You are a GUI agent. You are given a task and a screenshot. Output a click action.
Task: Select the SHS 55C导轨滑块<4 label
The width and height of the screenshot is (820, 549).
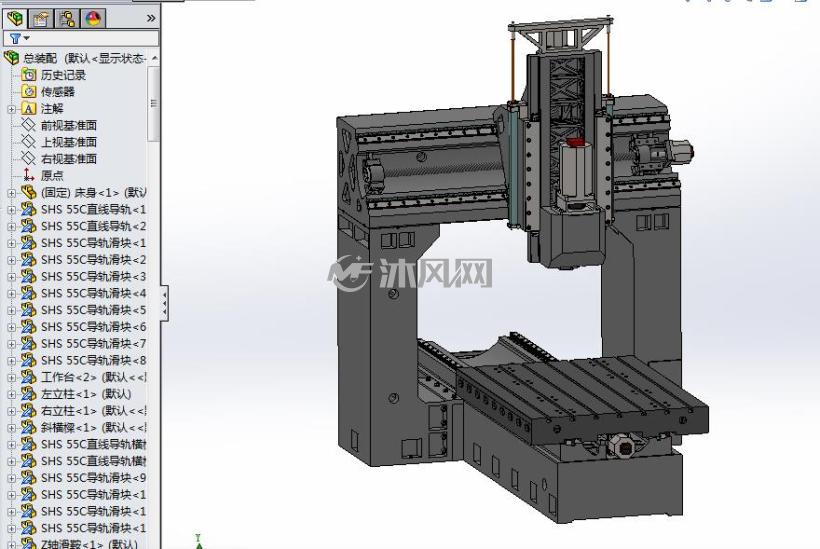[x=94, y=293]
